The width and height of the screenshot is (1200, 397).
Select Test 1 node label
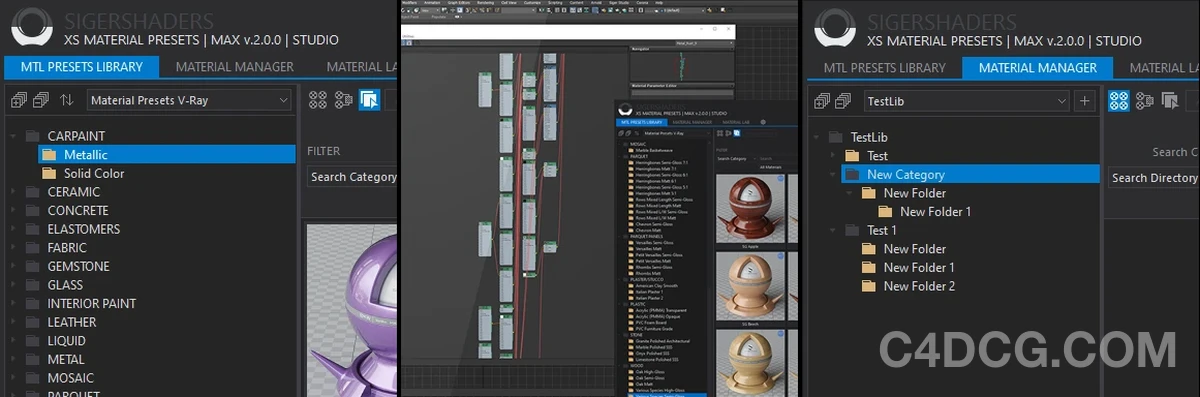coord(882,230)
